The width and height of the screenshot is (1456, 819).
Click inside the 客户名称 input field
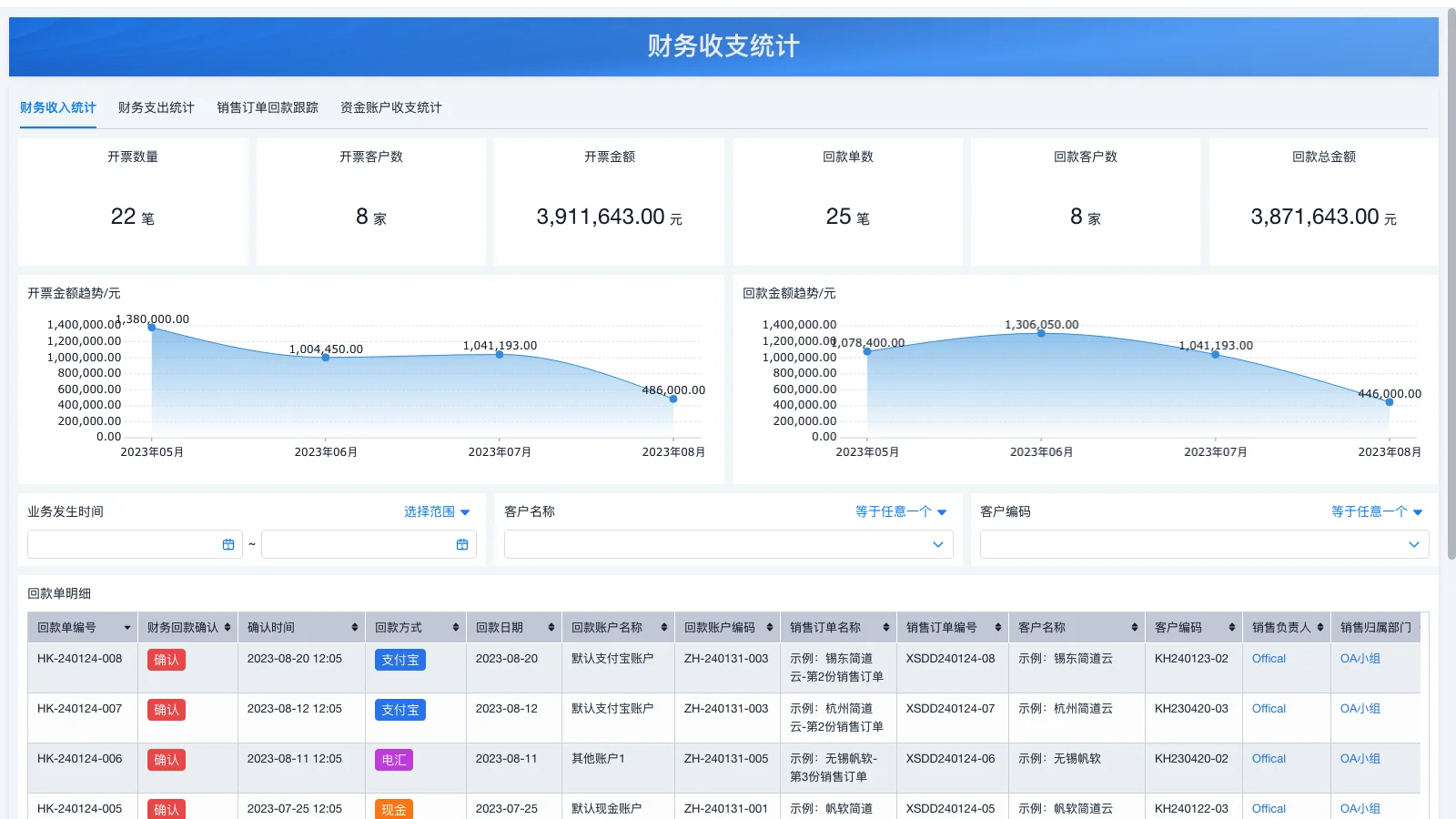coord(719,544)
